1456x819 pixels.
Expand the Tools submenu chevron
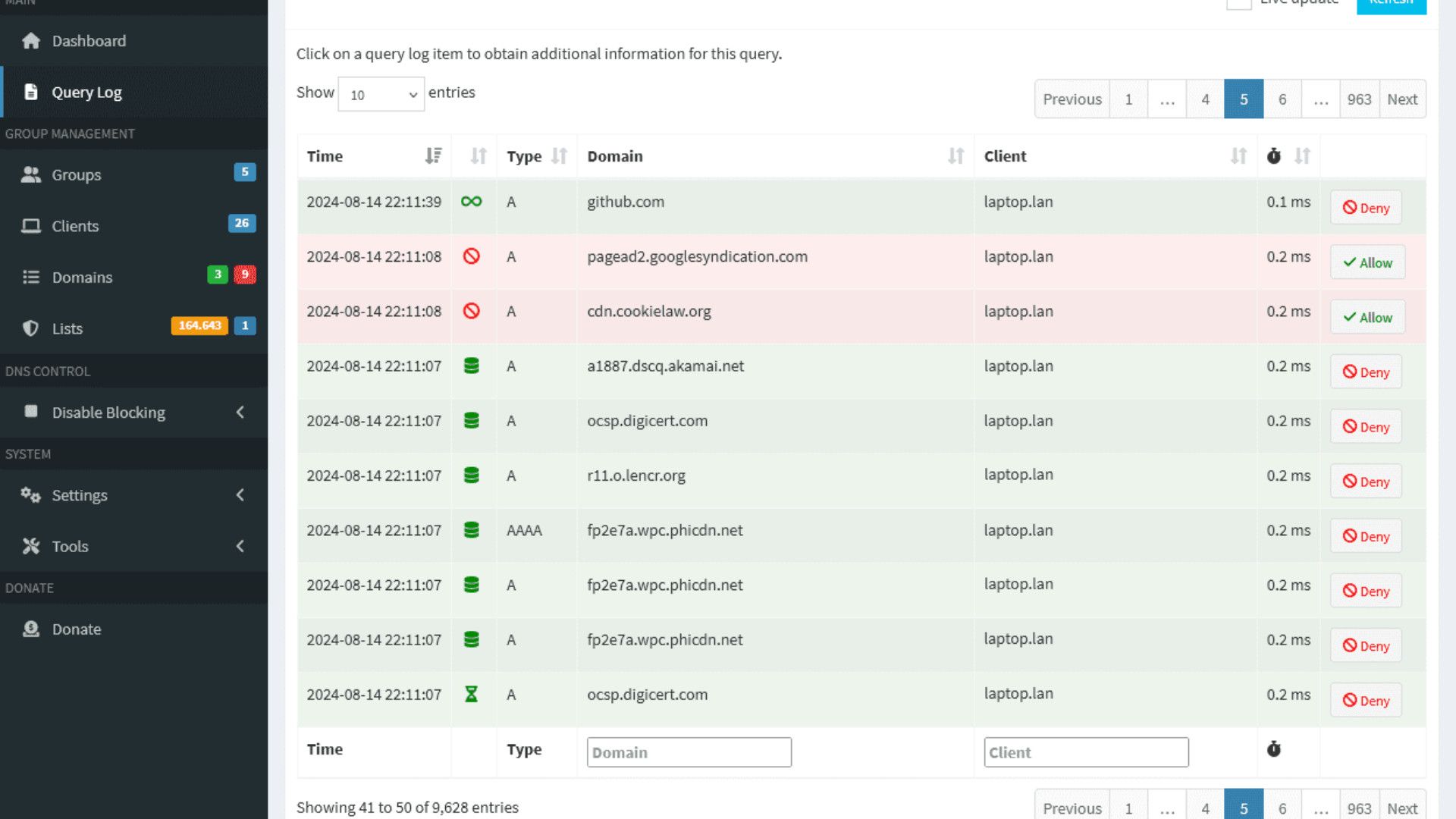tap(240, 545)
